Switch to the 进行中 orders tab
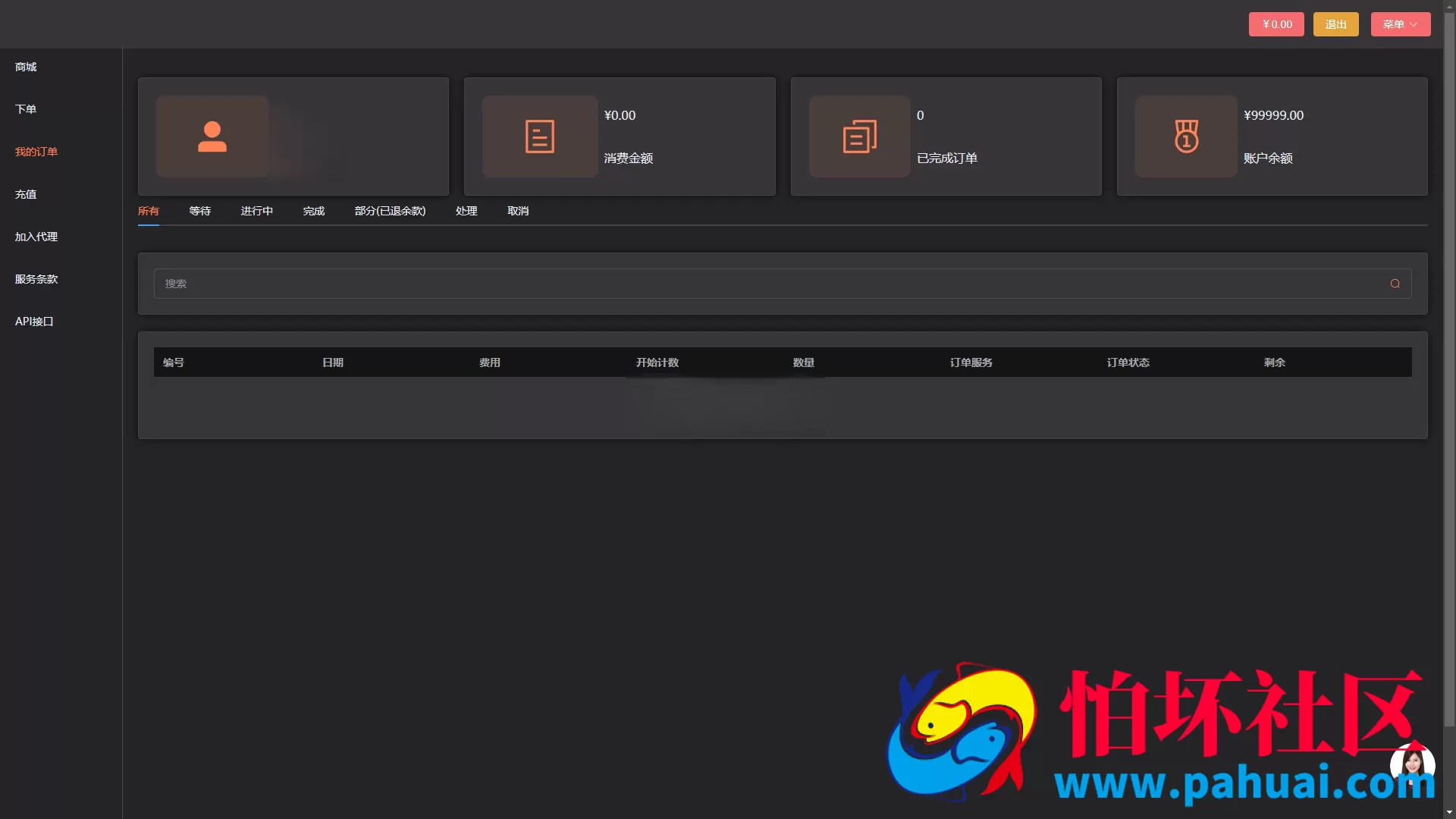This screenshot has height=819, width=1456. pos(257,211)
